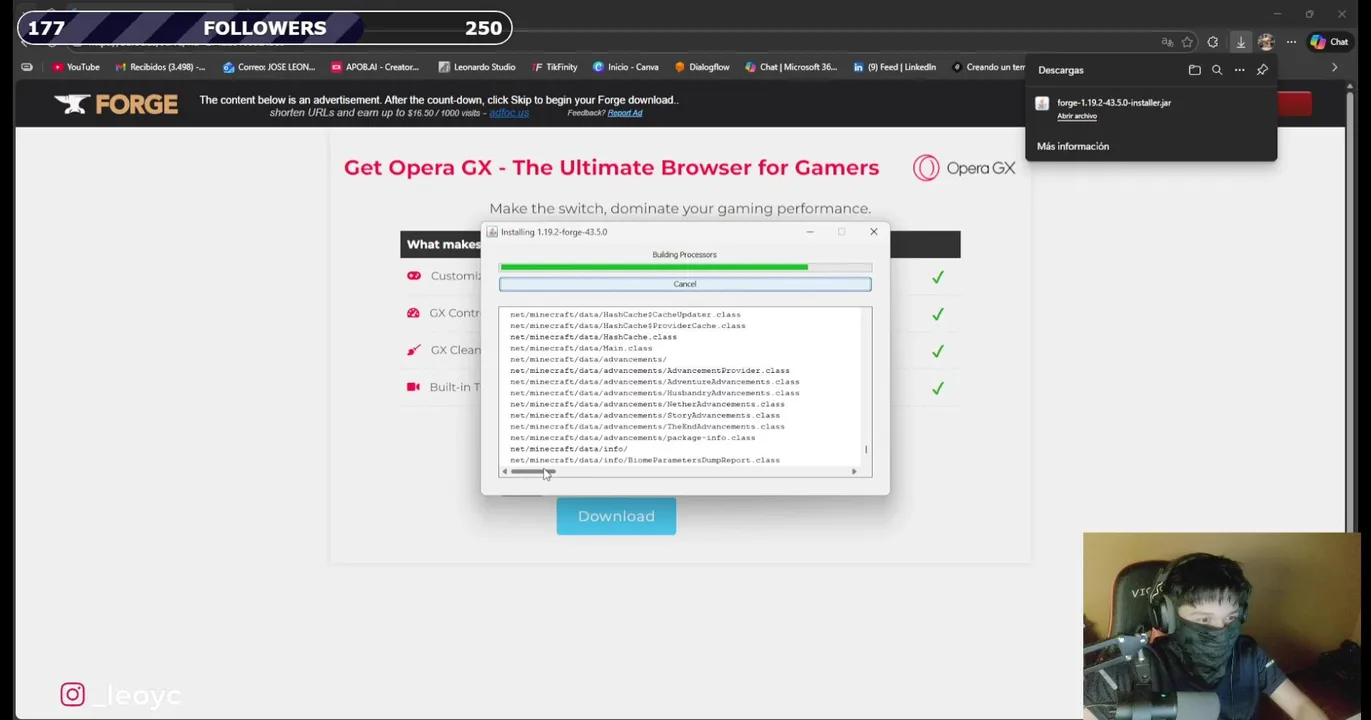This screenshot has height=720, width=1371.
Task: Click the read aloud icon in address bar
Action: (x=1166, y=42)
